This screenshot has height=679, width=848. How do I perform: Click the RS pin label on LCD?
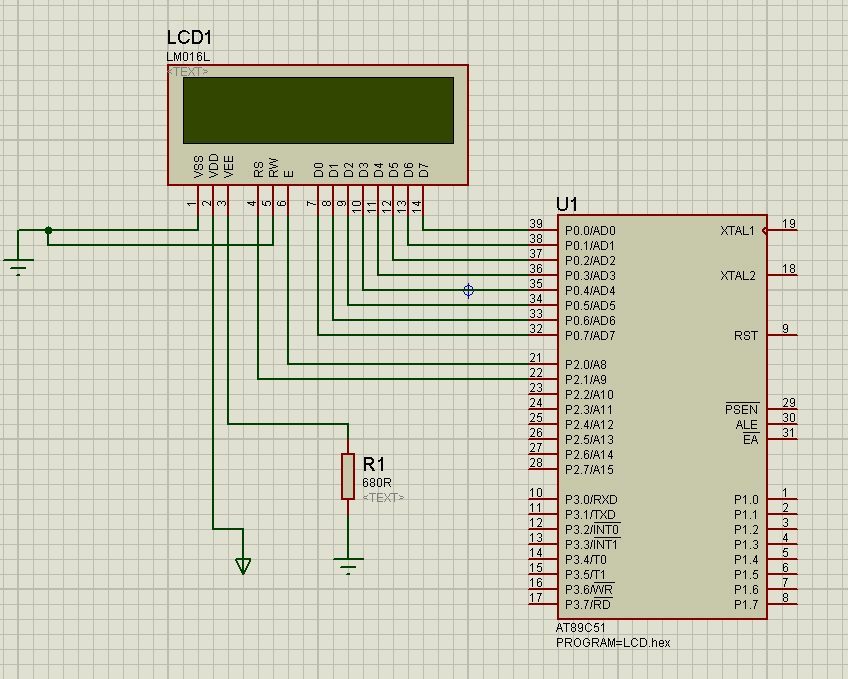click(258, 169)
